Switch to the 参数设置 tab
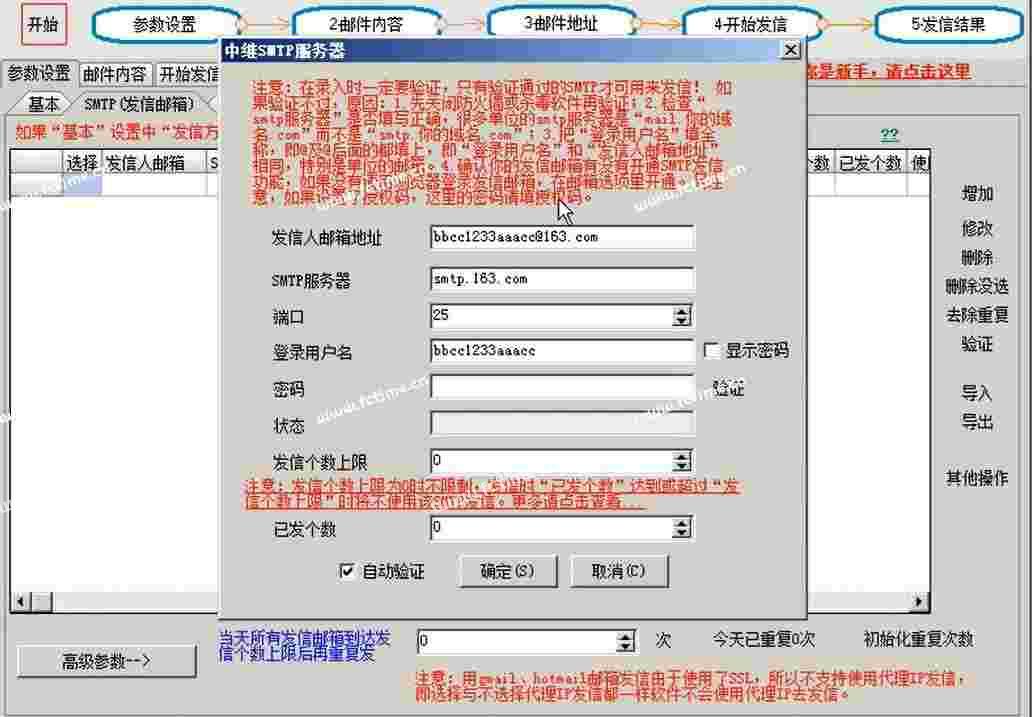 click(39, 73)
